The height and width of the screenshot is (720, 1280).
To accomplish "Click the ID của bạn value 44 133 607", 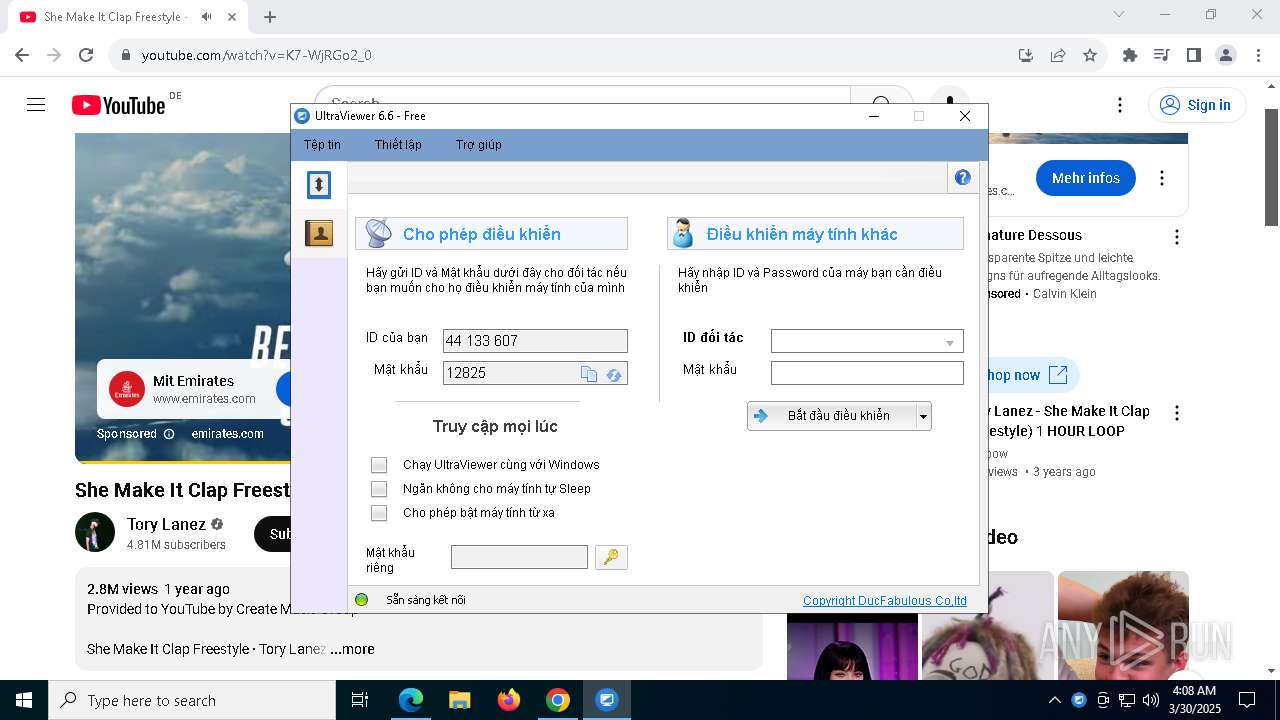I will coord(535,341).
